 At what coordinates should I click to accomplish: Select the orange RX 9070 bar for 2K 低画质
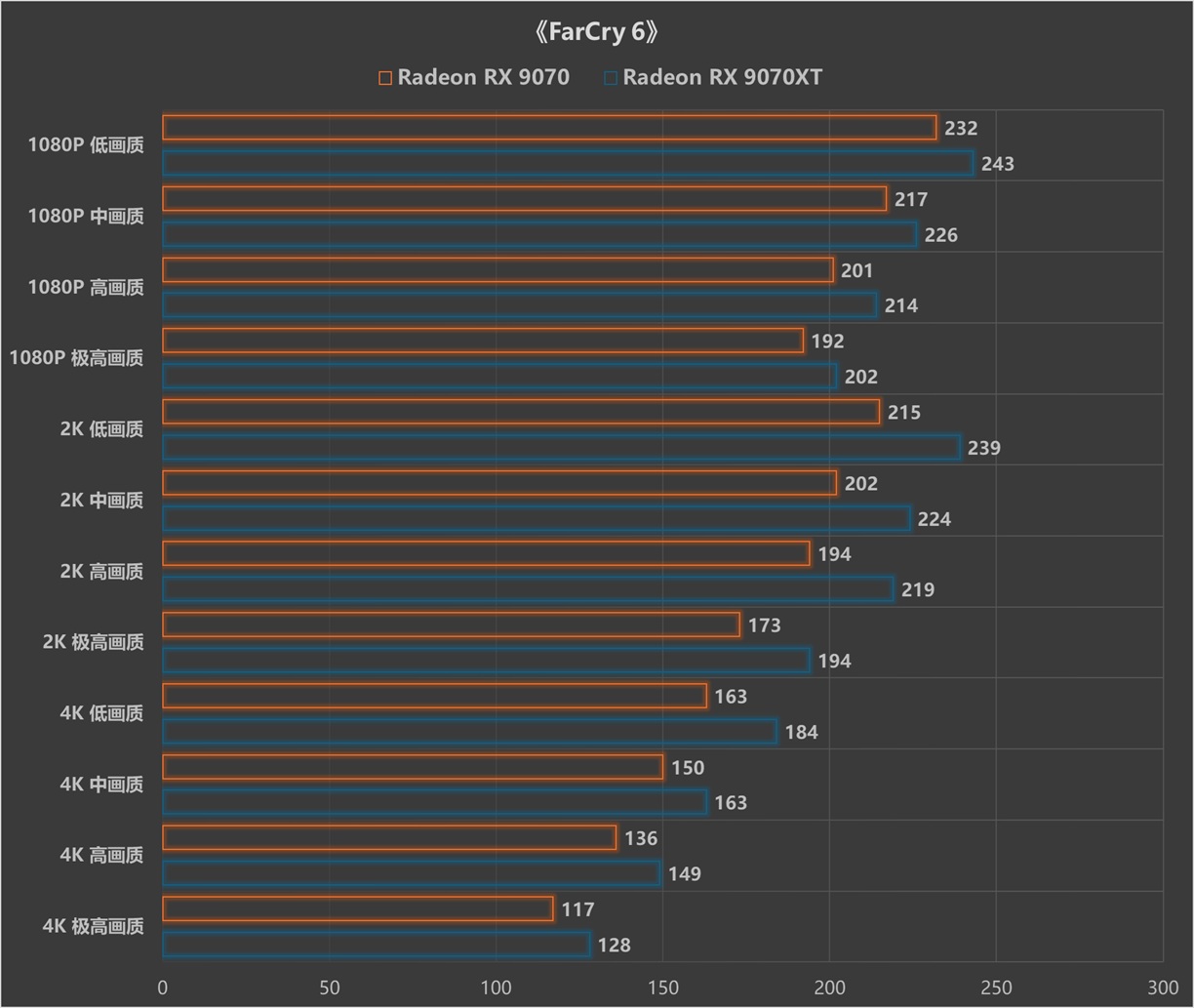522,412
